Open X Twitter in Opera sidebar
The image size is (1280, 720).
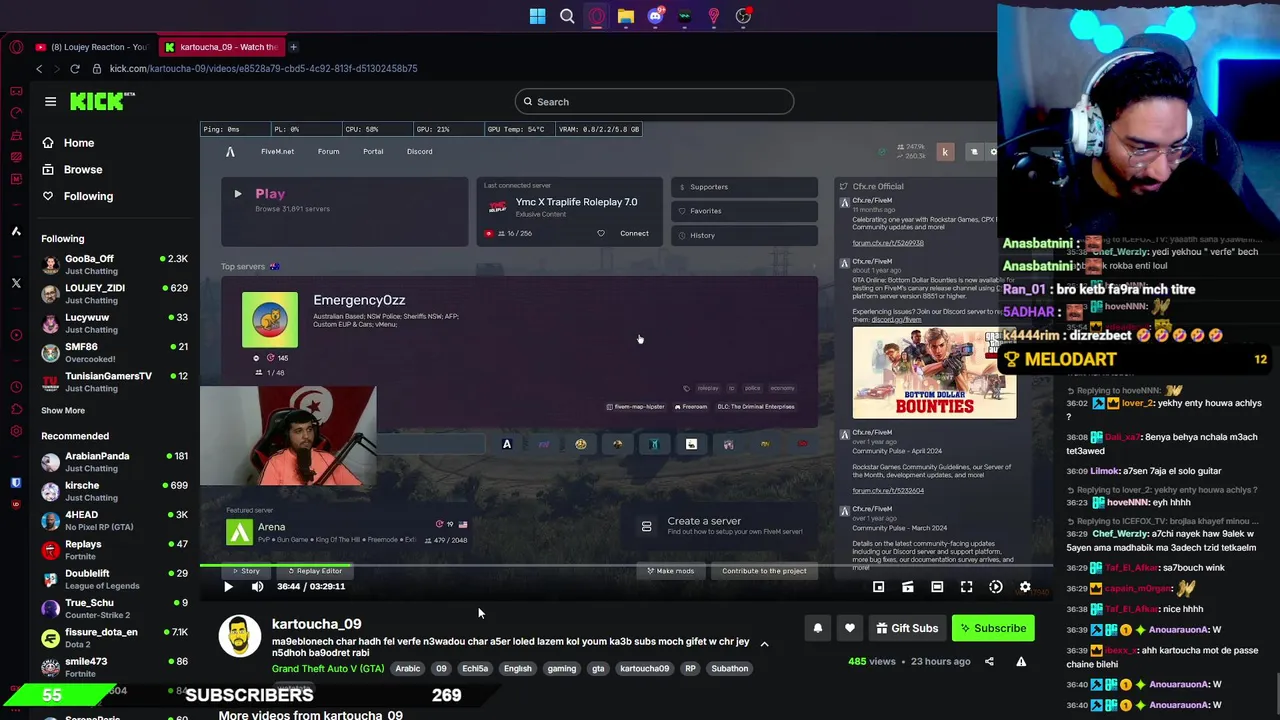point(16,283)
